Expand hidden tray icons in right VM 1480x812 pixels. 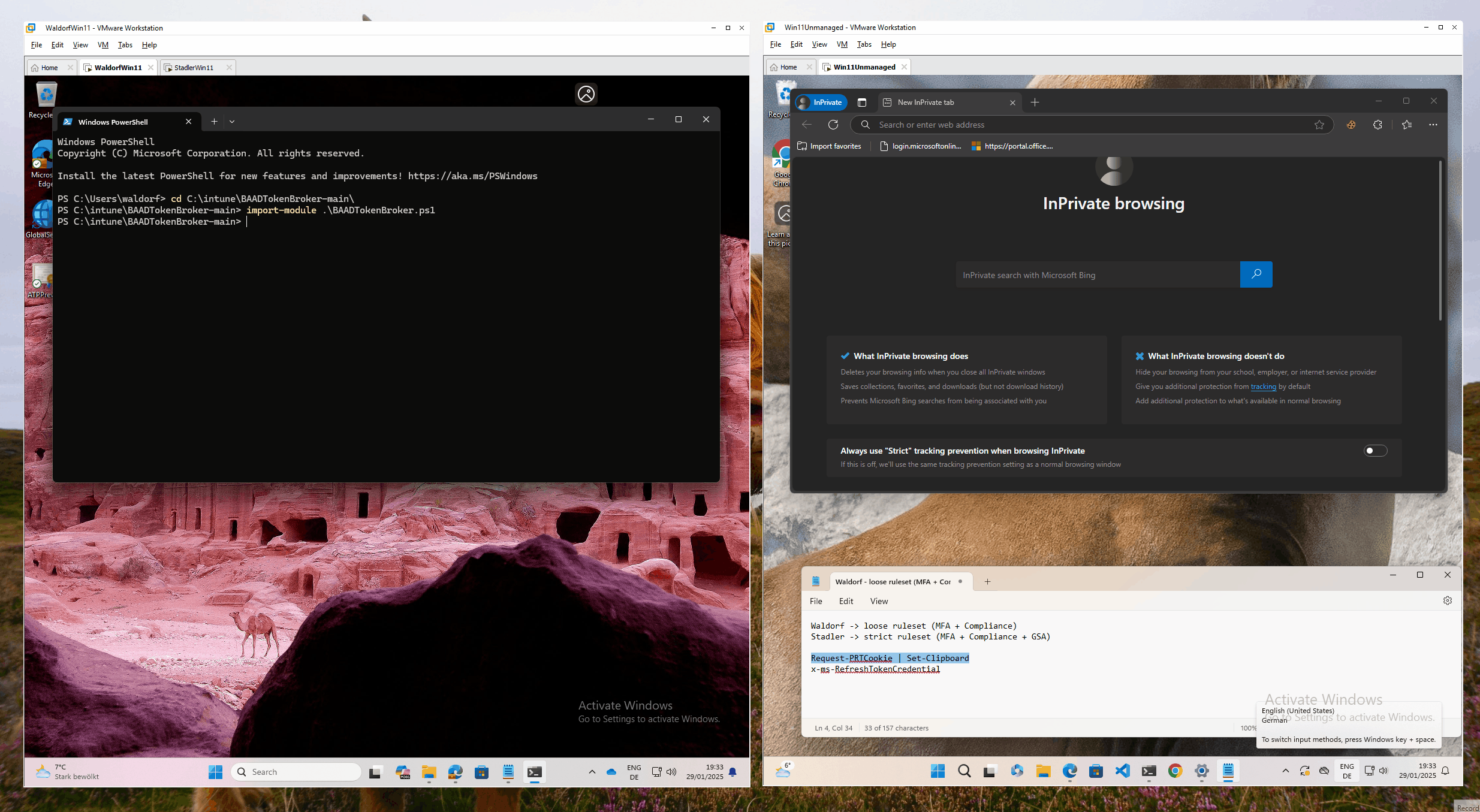pyautogui.click(x=1285, y=771)
